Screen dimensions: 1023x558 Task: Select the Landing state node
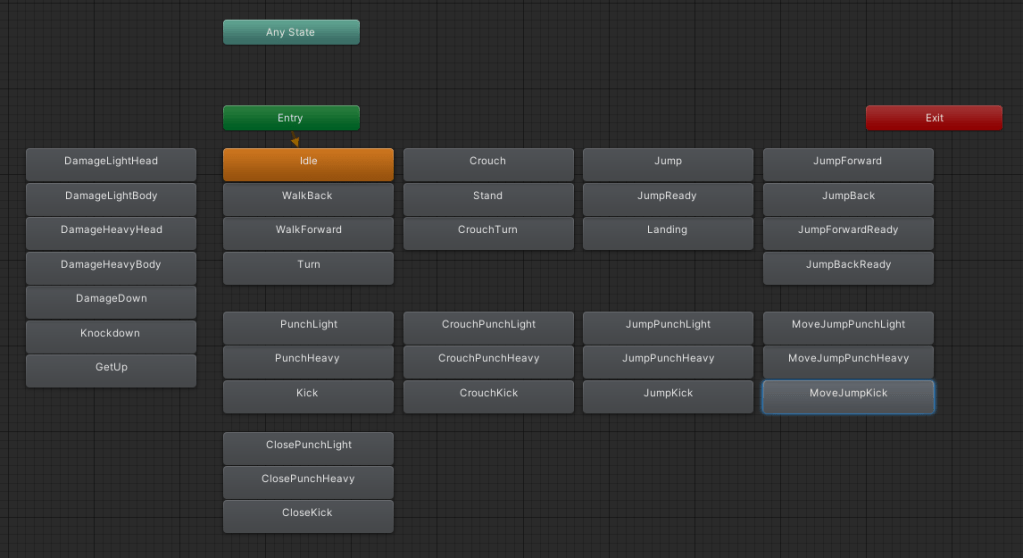[667, 232]
